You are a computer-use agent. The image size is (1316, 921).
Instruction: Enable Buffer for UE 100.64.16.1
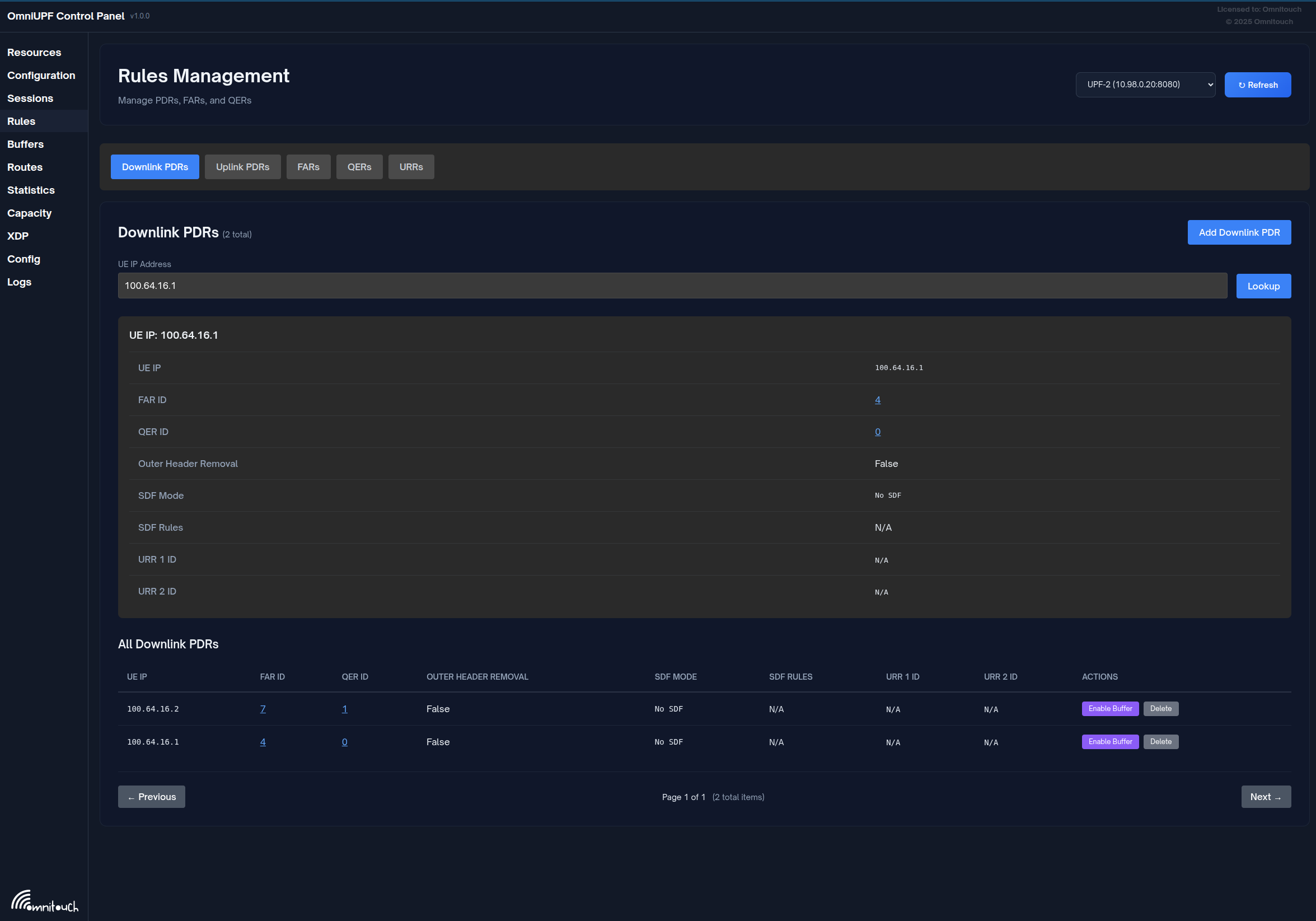point(1110,742)
